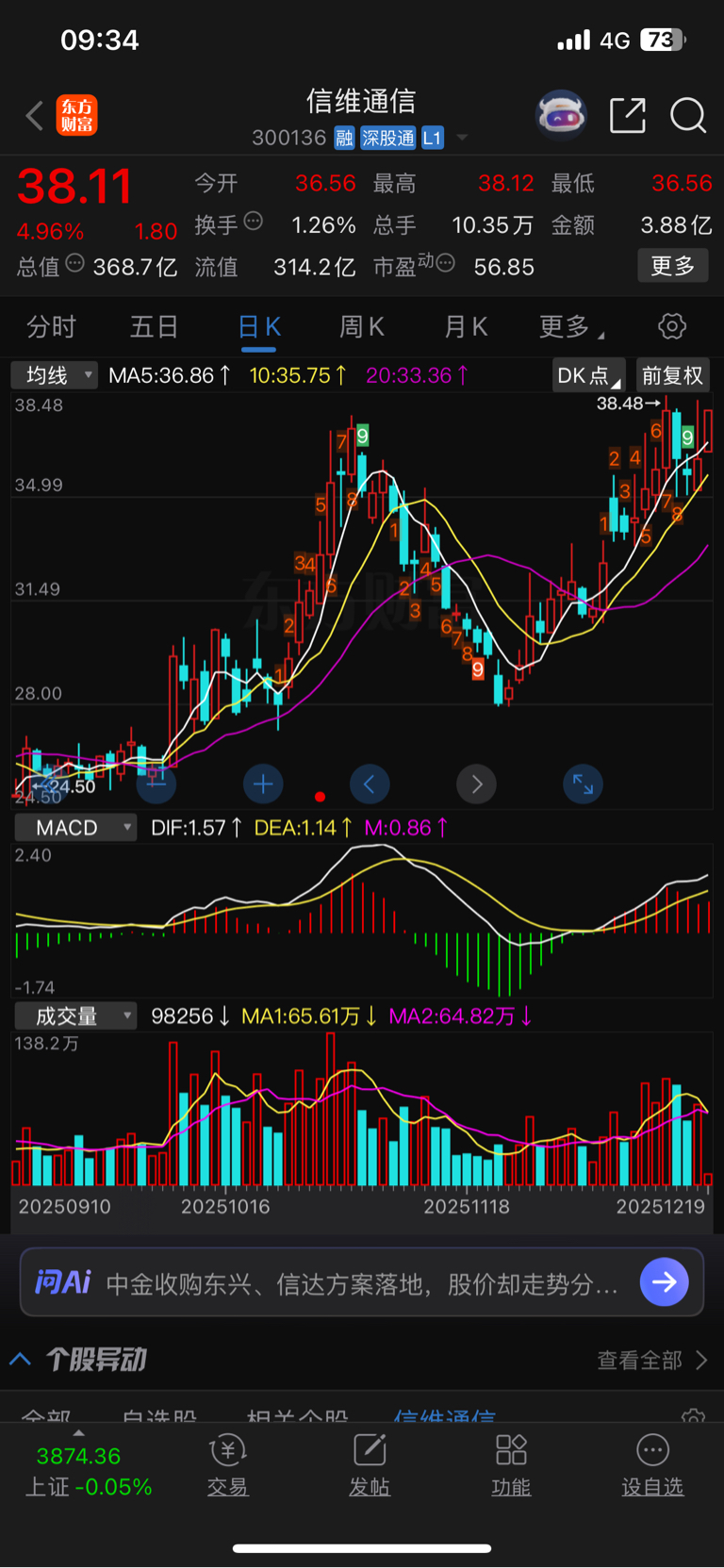724x1568 pixels.
Task: Select the 信维通信 tab under 个股异动
Action: coord(444,1416)
